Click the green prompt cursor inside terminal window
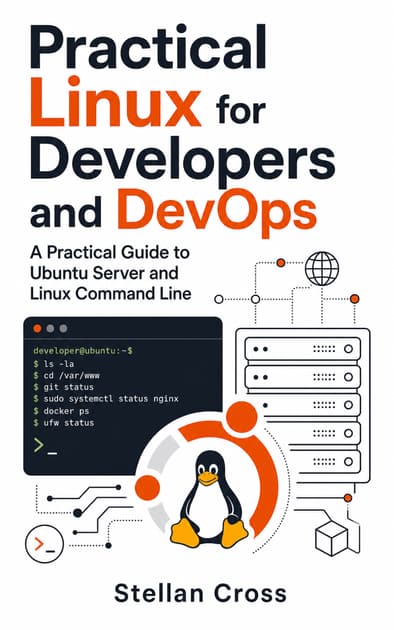Screen dimensions: 394x630 [x=45, y=446]
